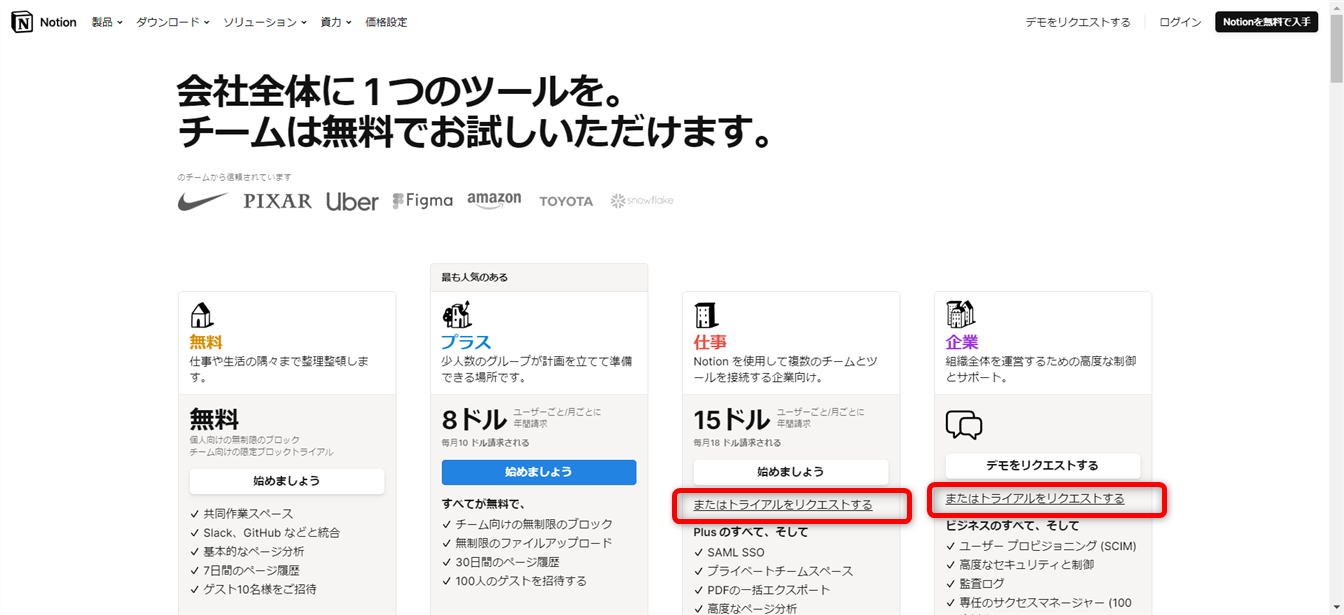Click the Figma logo
The width and height of the screenshot is (1344, 615).
click(x=422, y=201)
